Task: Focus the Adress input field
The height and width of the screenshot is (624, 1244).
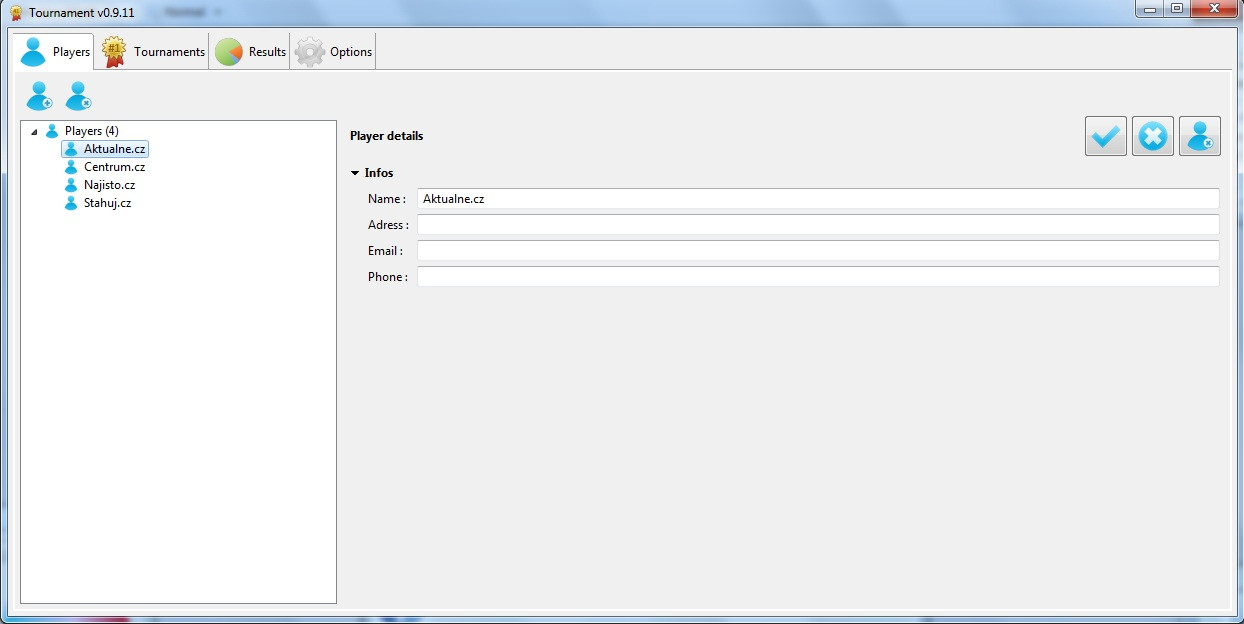Action: click(x=818, y=225)
